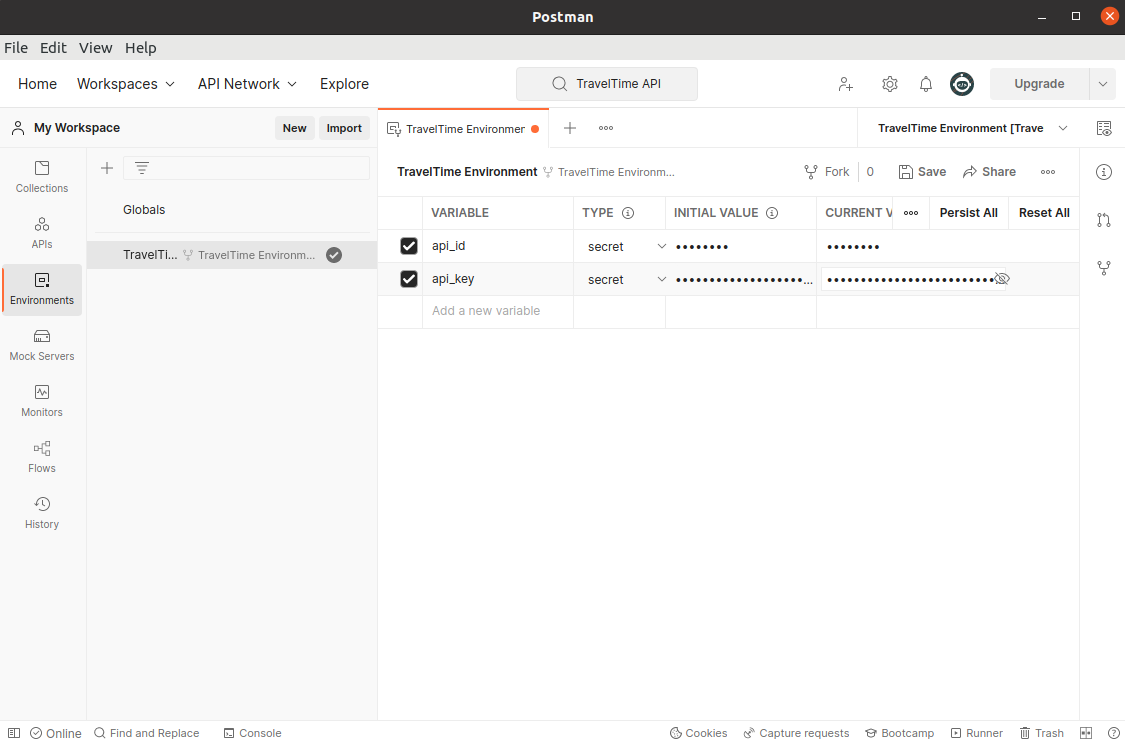The width and height of the screenshot is (1125, 745).
Task: Save the TravelTime Environment changes
Action: point(921,171)
